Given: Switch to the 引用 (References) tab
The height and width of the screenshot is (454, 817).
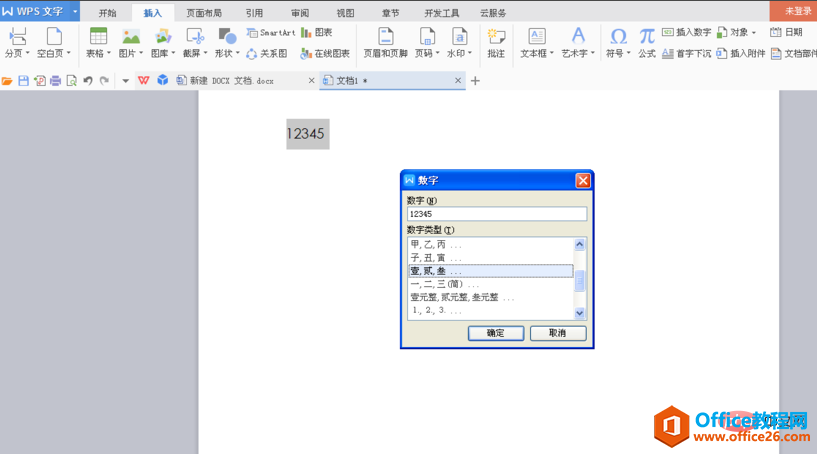Looking at the screenshot, I should 254,13.
